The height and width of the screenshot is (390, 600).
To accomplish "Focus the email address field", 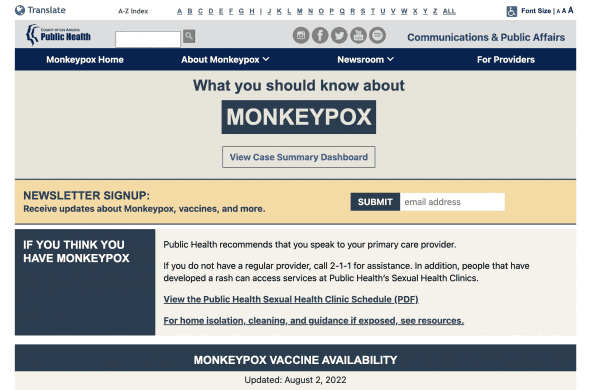I will coord(452,202).
